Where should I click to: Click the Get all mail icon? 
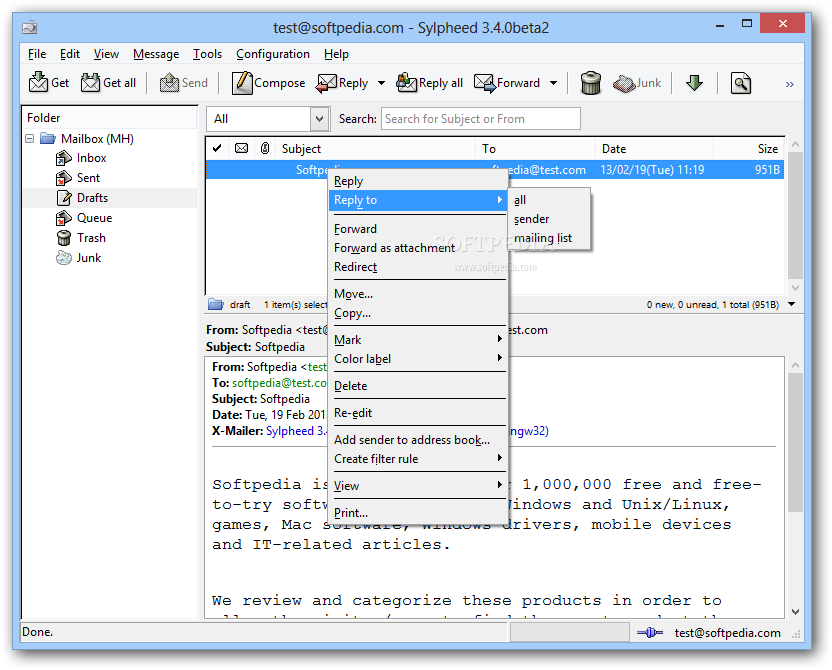(90, 83)
